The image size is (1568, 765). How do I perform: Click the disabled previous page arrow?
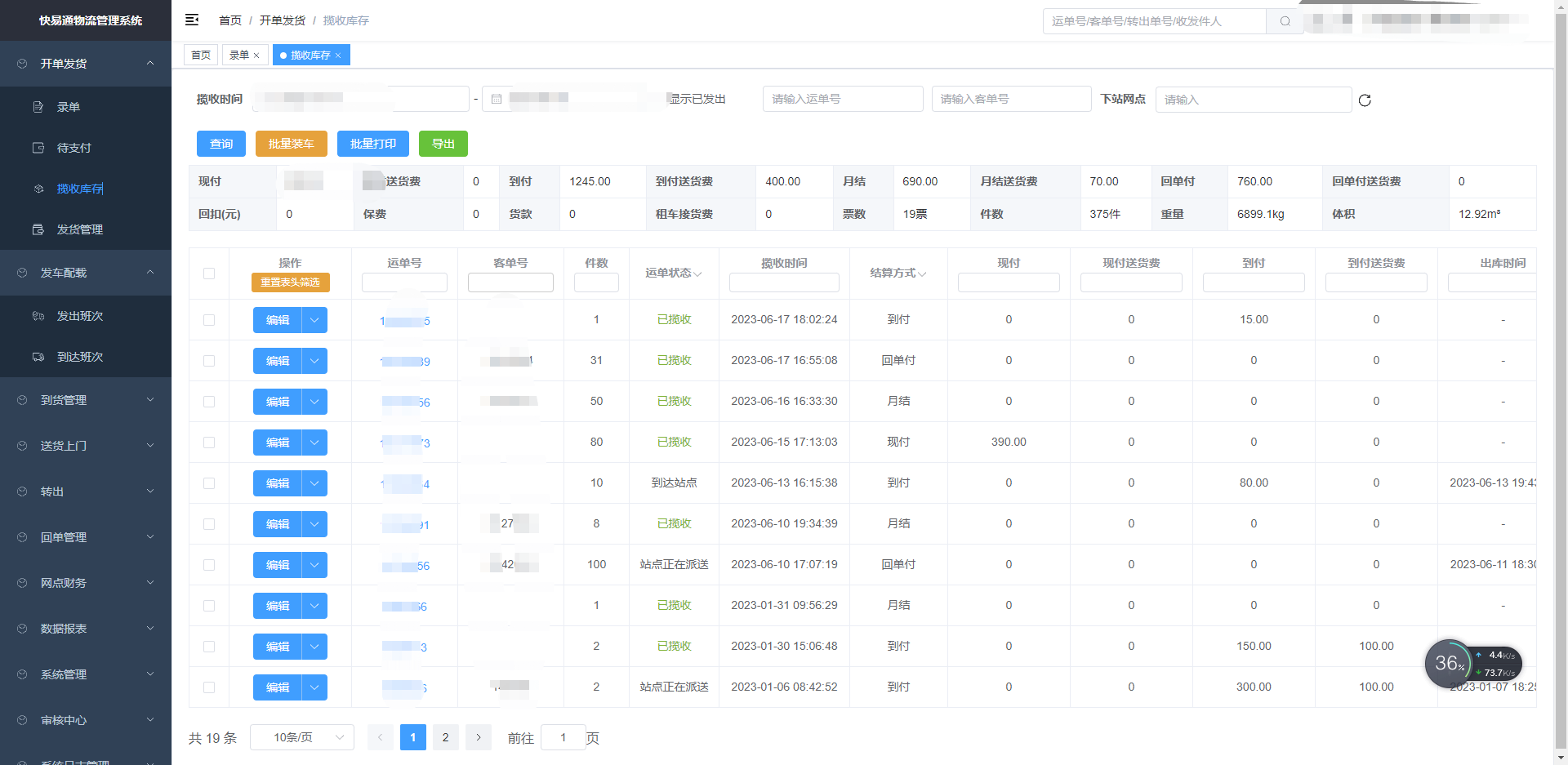click(x=380, y=737)
